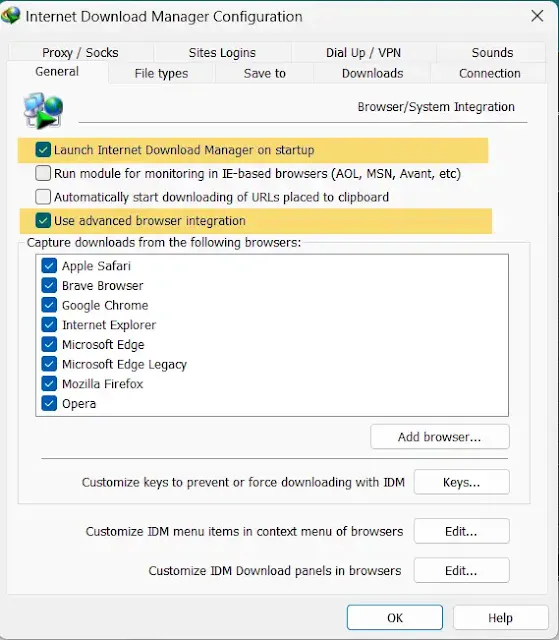Click the 'Capture downloads from the following browsers' label
The width and height of the screenshot is (559, 640).
point(164,242)
